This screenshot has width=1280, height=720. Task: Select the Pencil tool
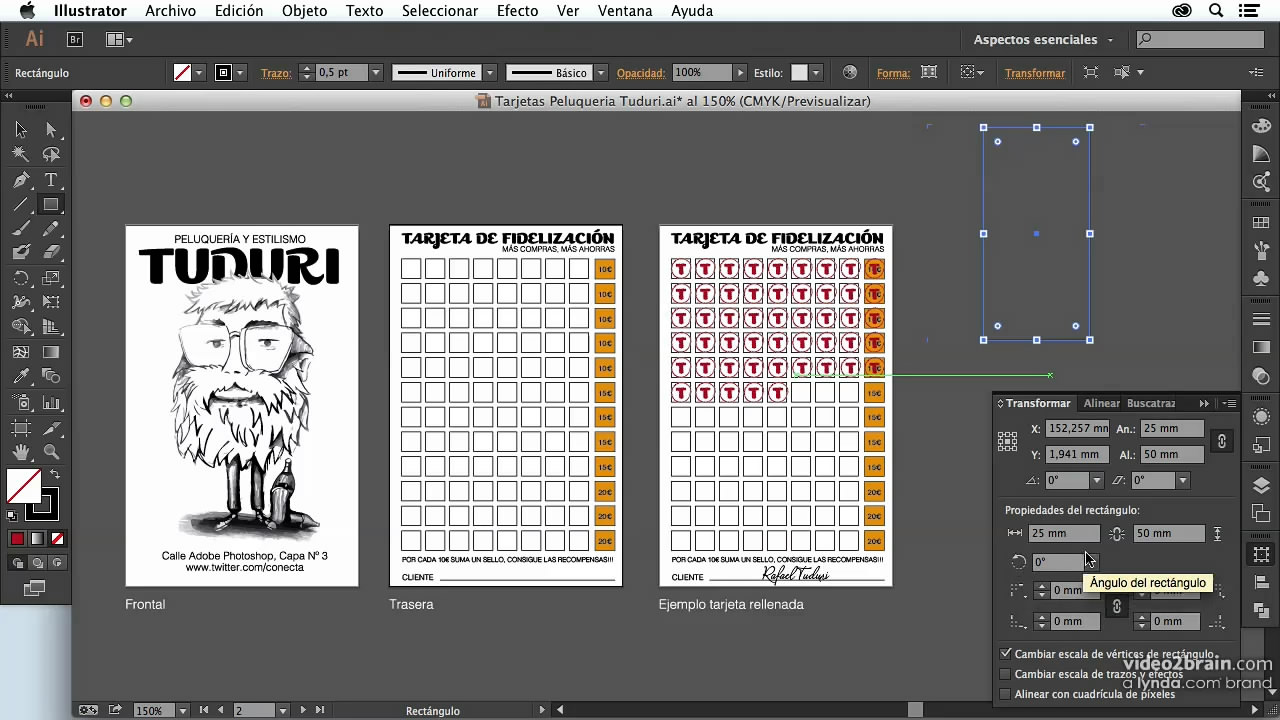coord(51,229)
